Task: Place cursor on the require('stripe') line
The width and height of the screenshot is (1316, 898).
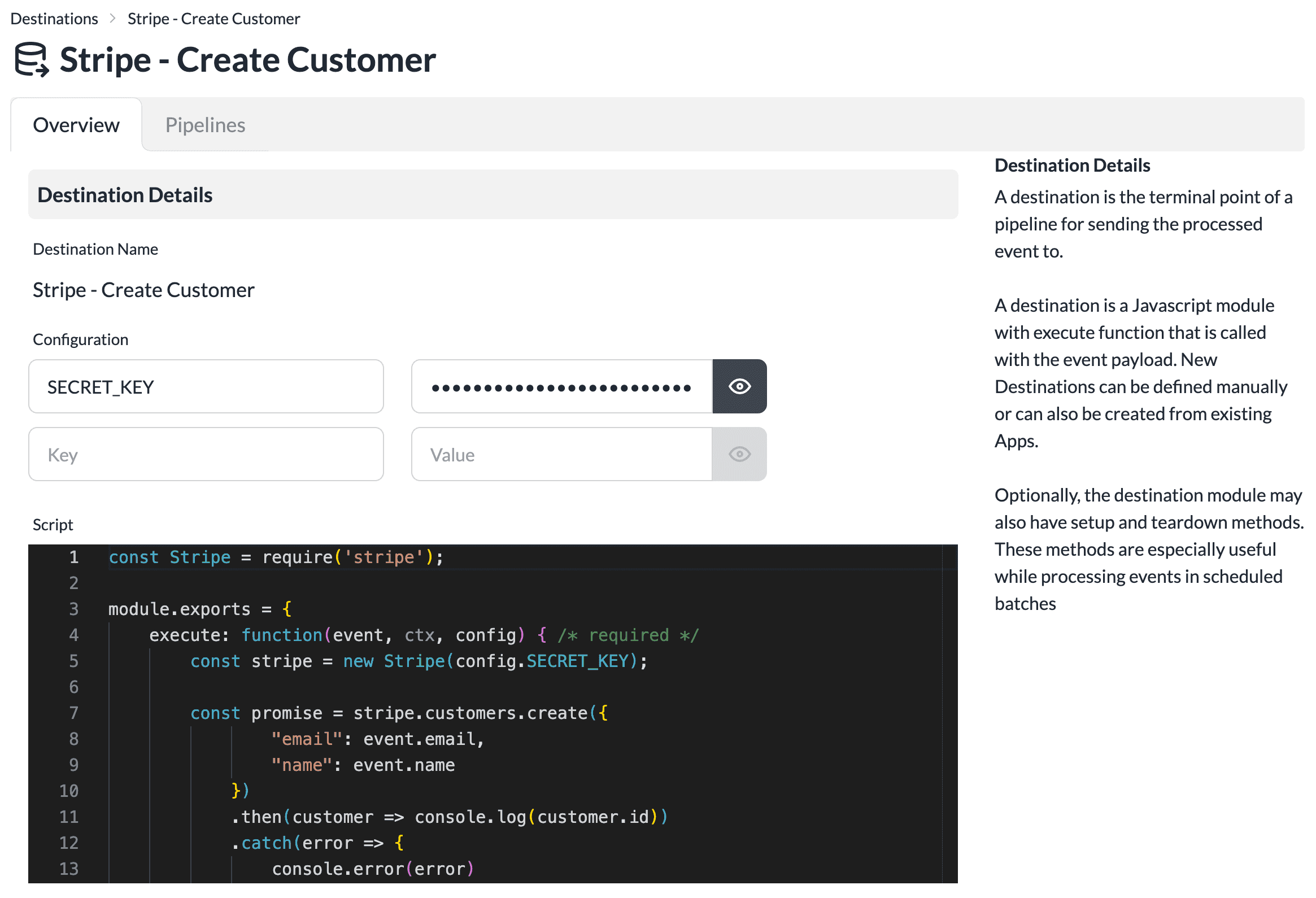Action: pos(276,557)
